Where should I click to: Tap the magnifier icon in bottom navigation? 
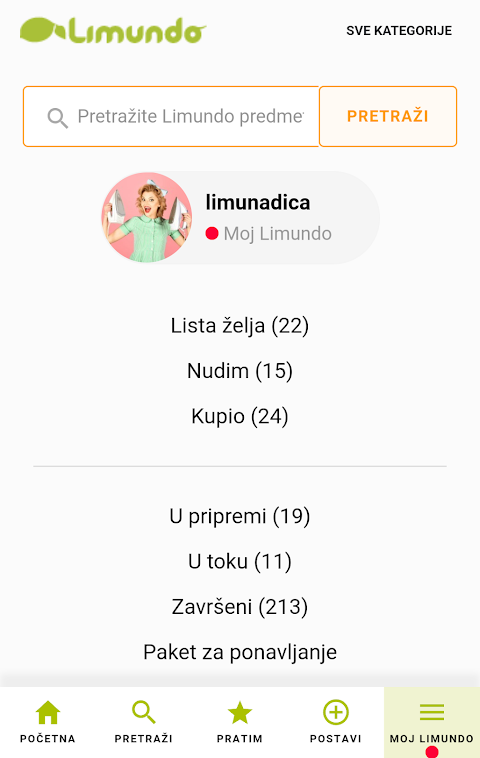pos(144,712)
